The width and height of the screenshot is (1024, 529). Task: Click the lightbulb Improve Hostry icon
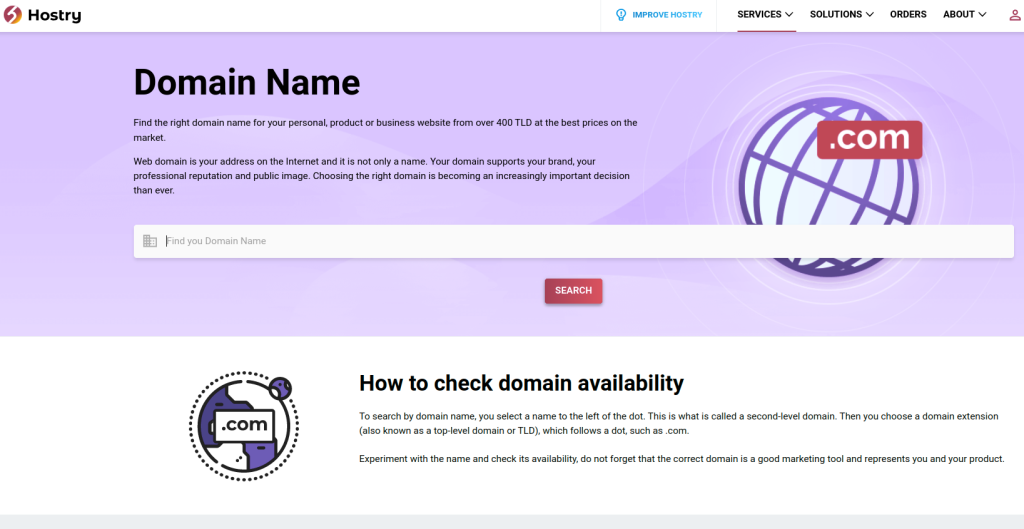click(621, 14)
